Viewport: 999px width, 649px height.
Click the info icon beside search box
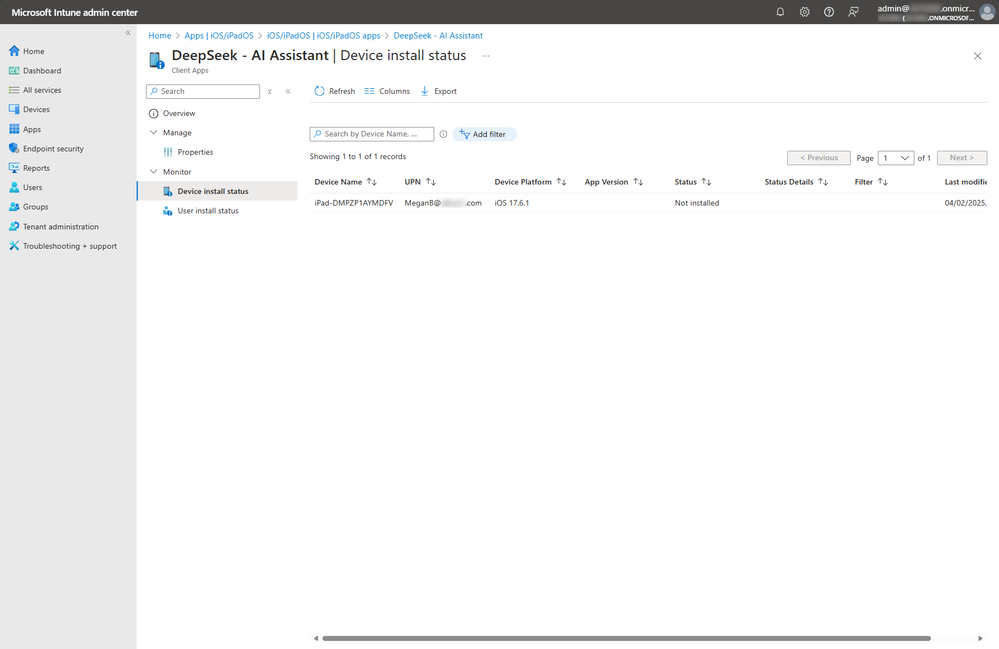[443, 134]
